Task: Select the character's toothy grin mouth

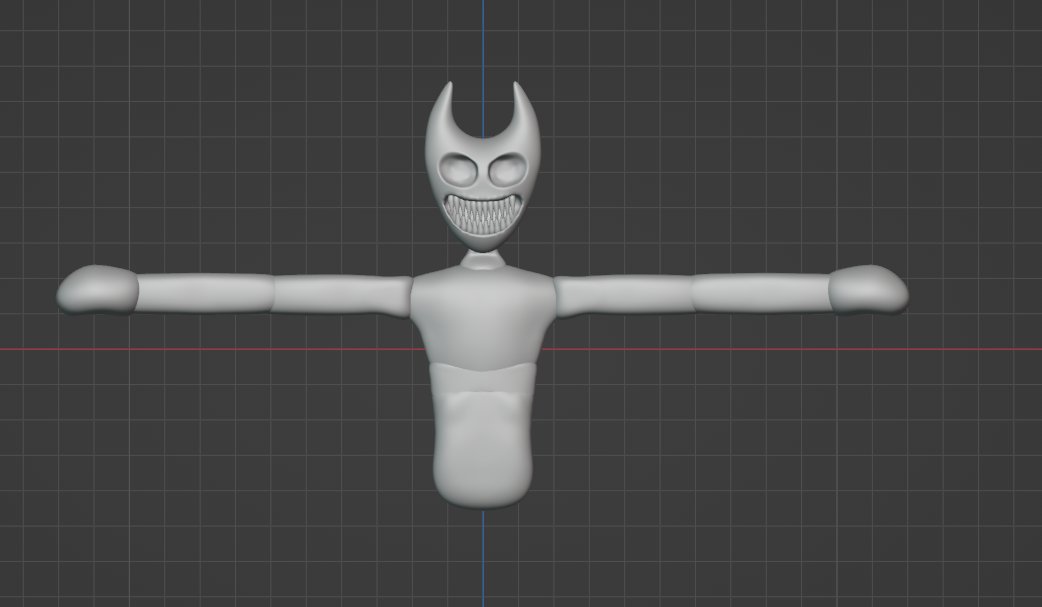Action: 482,213
